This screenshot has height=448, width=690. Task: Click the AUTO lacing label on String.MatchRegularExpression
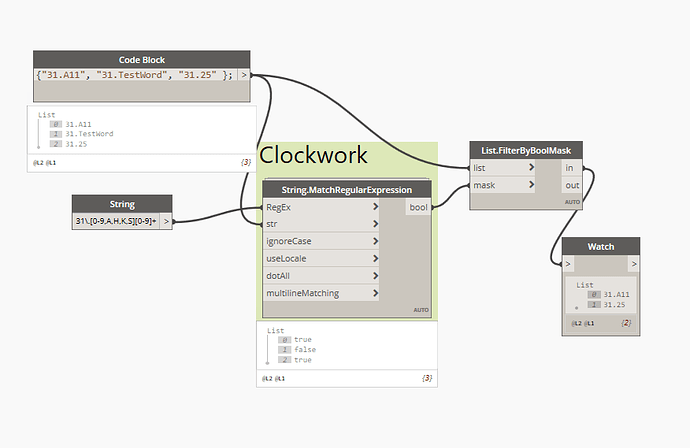point(421,310)
